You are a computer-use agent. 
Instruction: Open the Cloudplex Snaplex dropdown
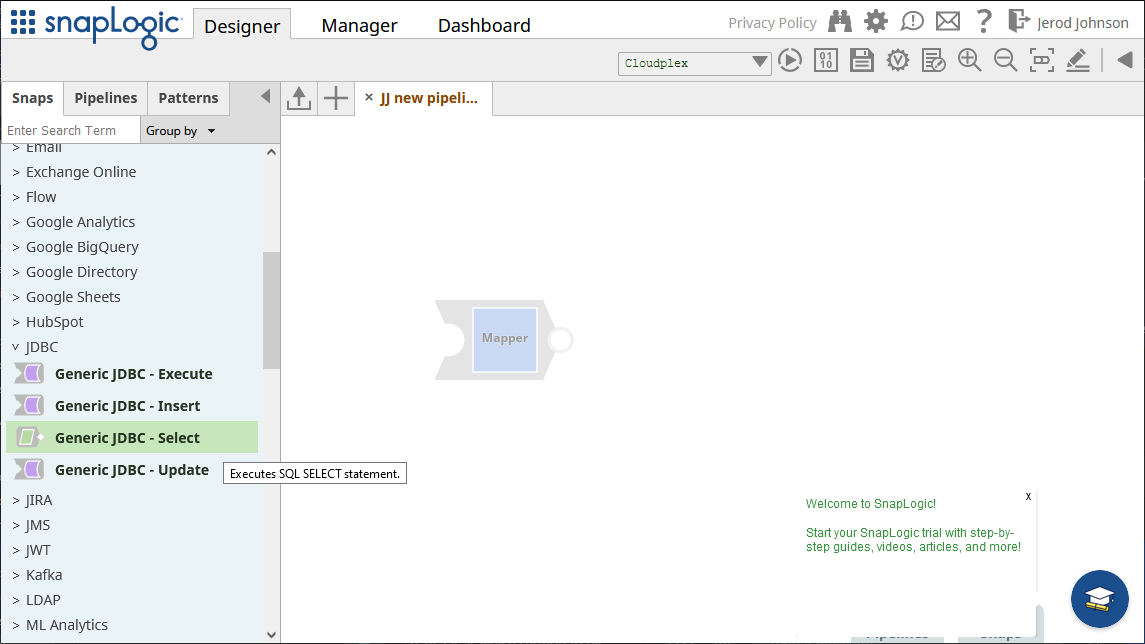coord(694,63)
